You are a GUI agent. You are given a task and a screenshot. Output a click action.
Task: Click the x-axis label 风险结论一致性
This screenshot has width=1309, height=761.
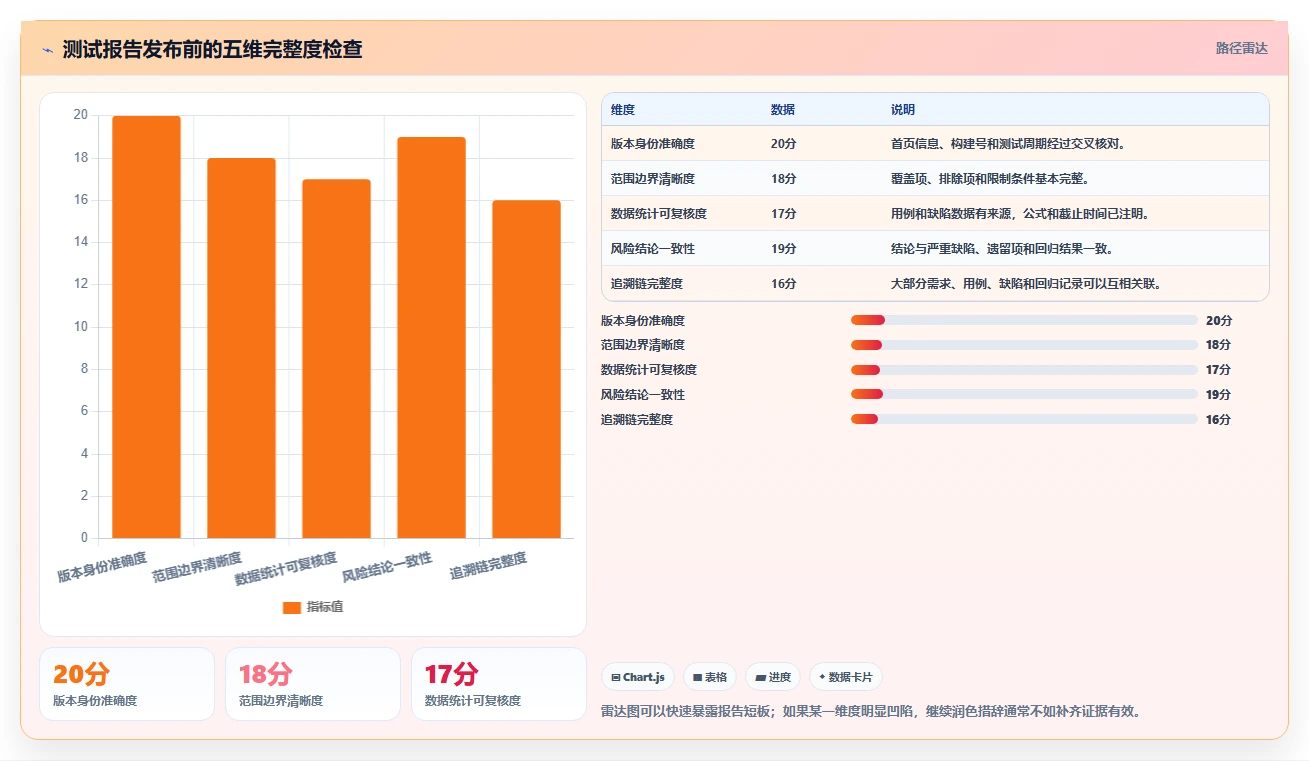pyautogui.click(x=387, y=567)
